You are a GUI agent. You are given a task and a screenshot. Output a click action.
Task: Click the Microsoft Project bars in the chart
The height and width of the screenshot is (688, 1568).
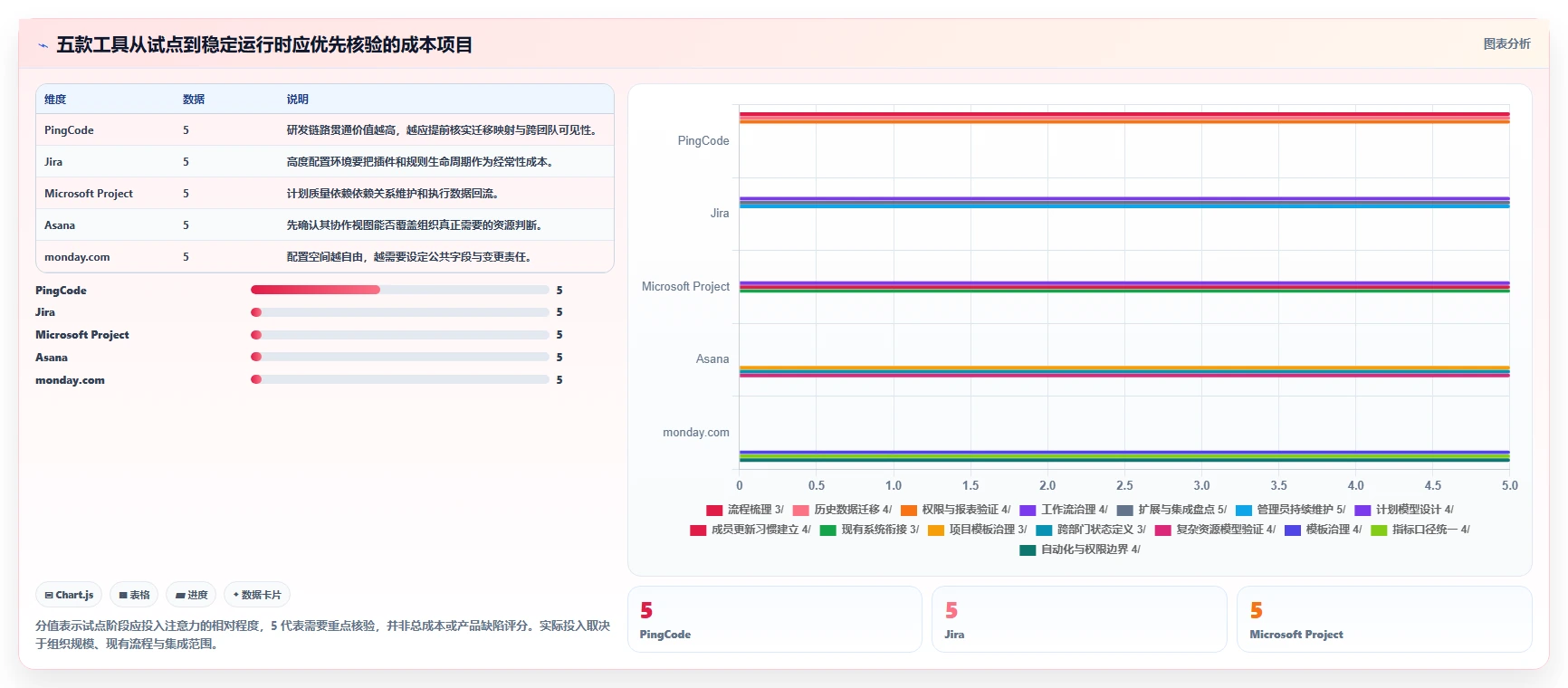tap(1124, 287)
